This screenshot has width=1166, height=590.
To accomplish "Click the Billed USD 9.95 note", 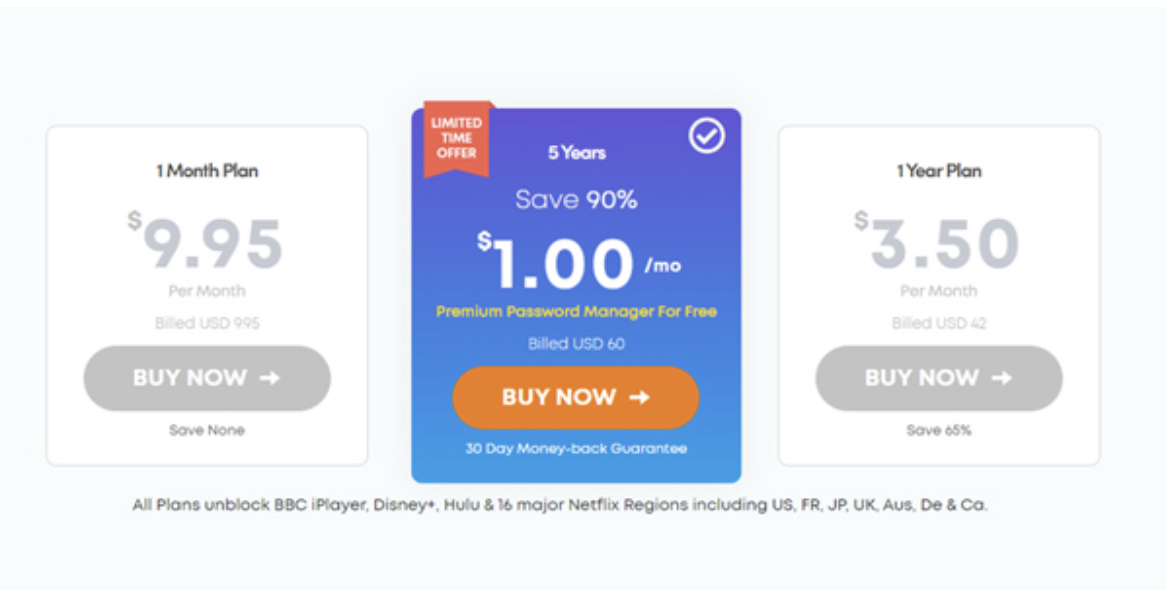I will pos(207,324).
